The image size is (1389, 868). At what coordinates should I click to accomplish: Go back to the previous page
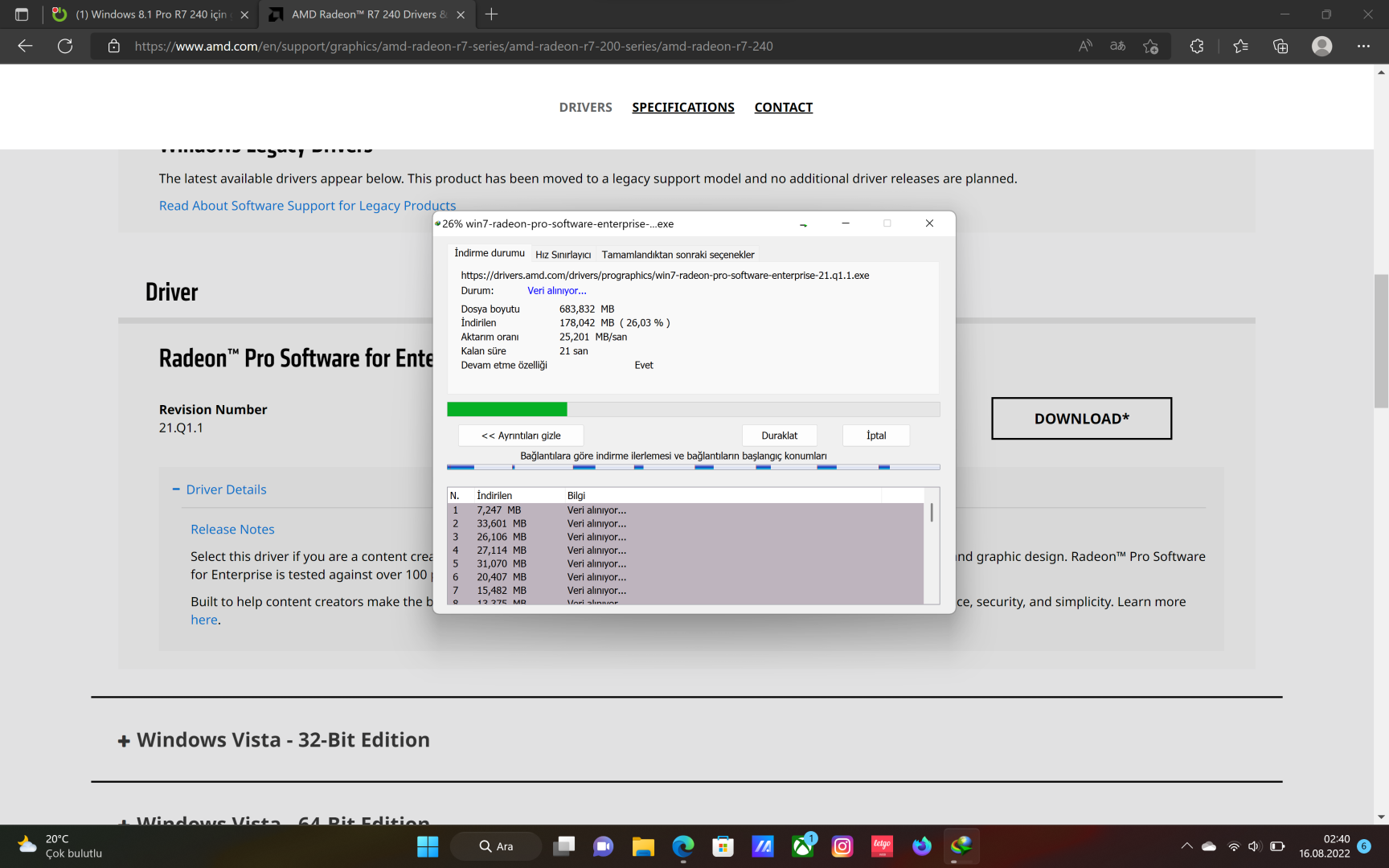[25, 46]
